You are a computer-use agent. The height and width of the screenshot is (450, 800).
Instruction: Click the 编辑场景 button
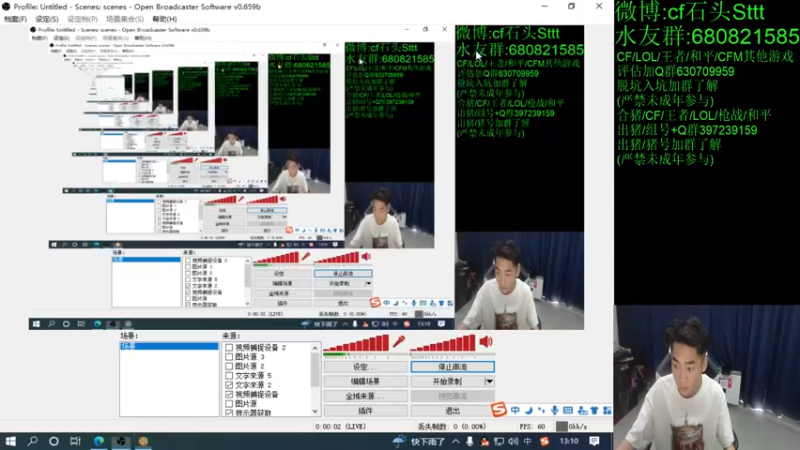point(365,381)
